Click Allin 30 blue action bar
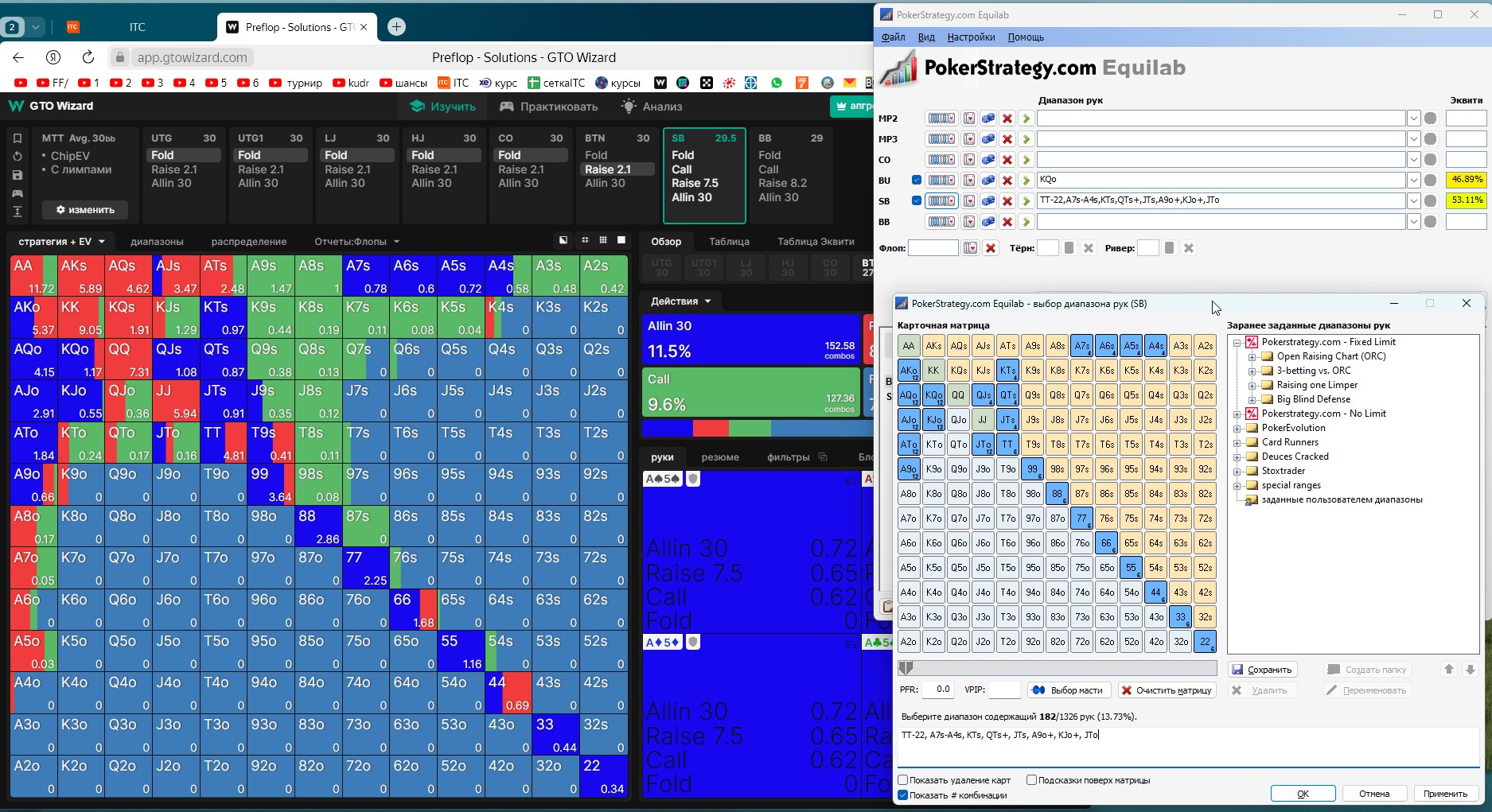 click(750, 339)
